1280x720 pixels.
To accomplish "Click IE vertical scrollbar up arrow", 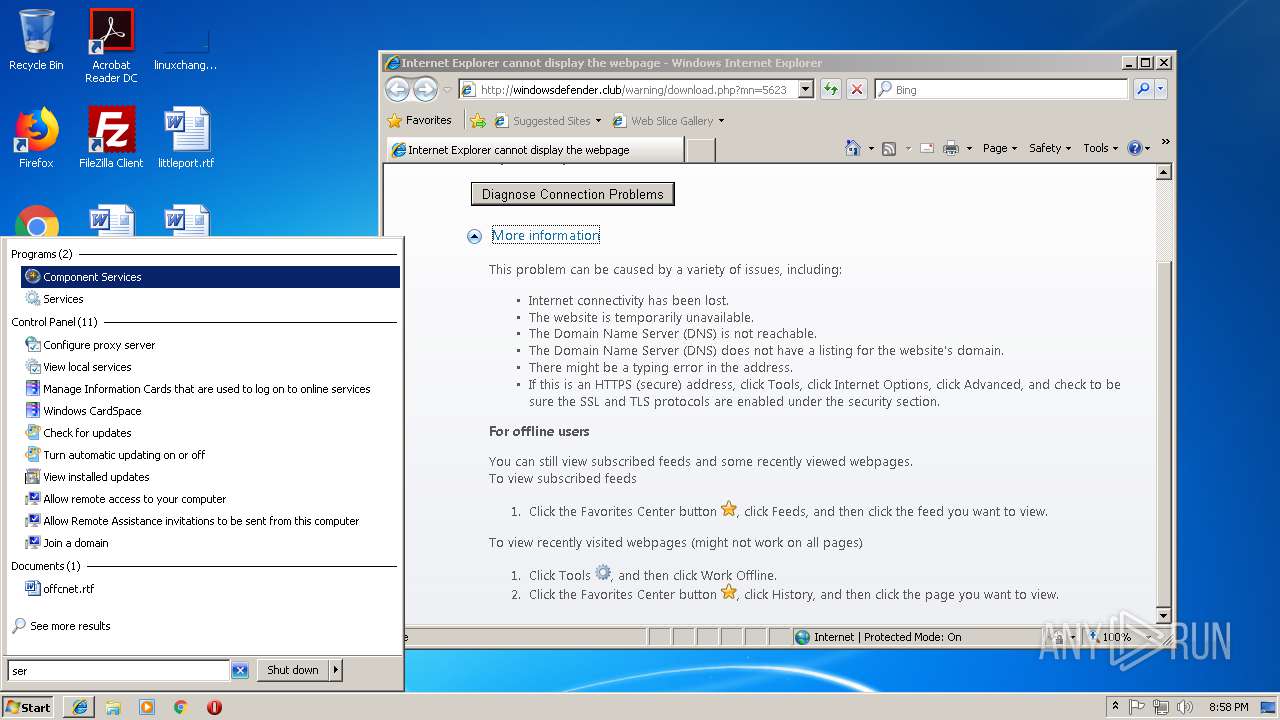I will point(1163,172).
